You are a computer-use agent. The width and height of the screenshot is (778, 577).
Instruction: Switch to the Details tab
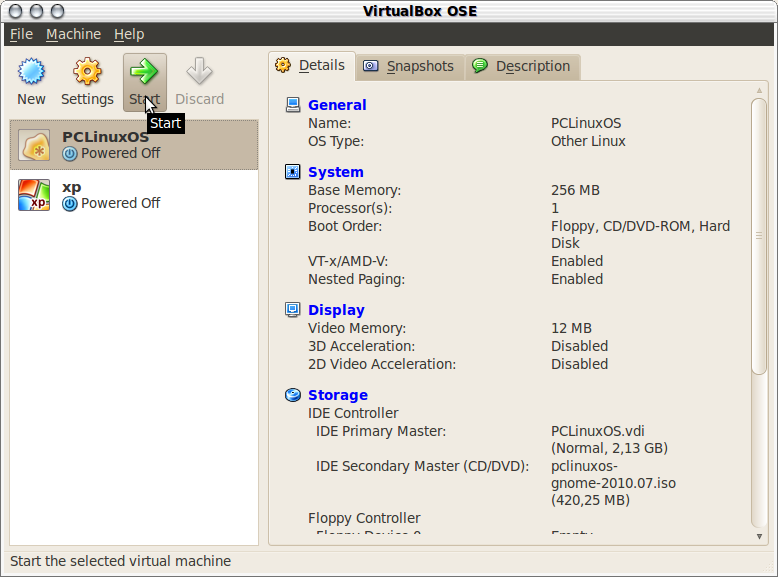point(312,65)
